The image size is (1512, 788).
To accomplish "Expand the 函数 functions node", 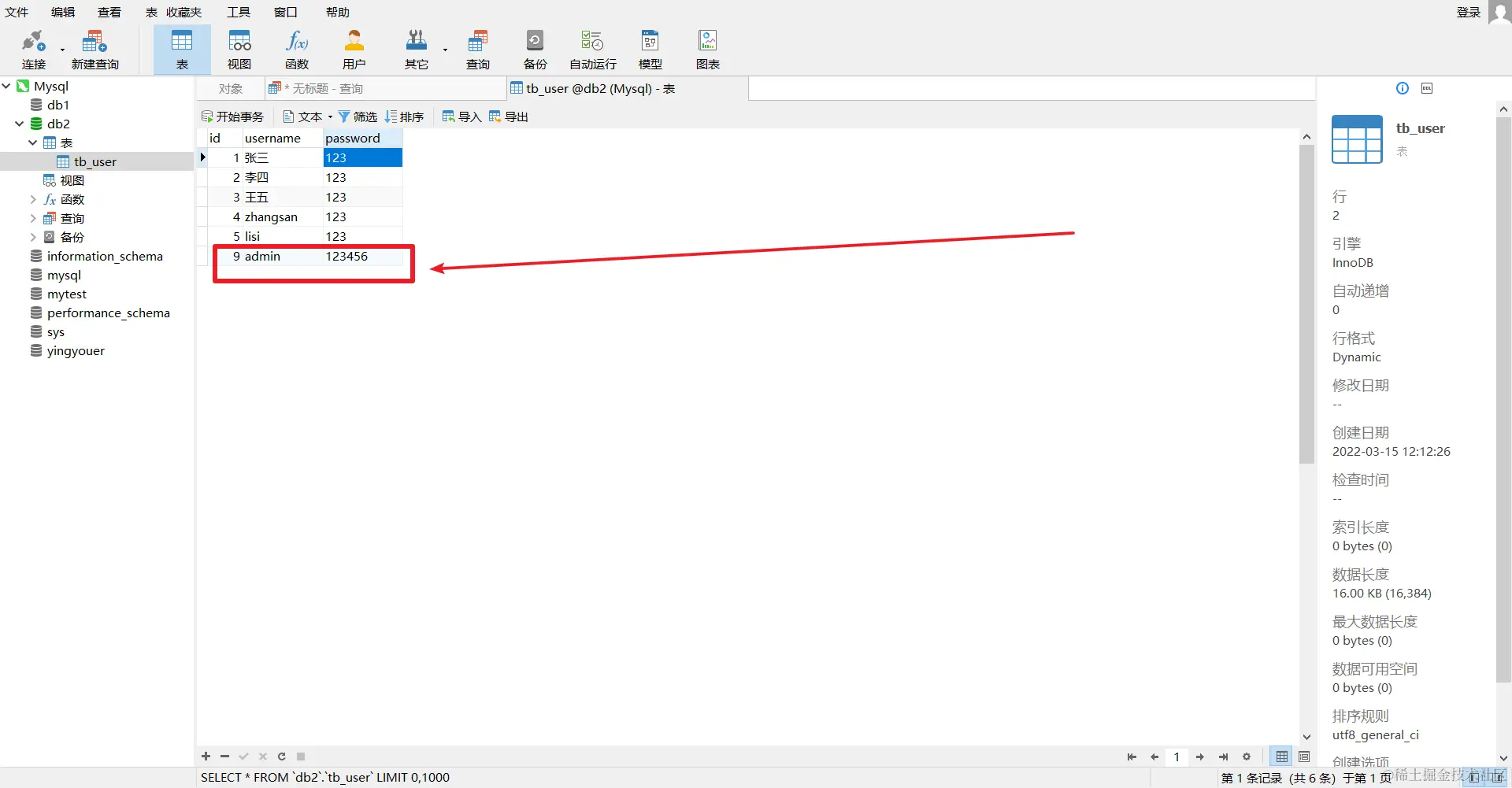I will point(32,199).
